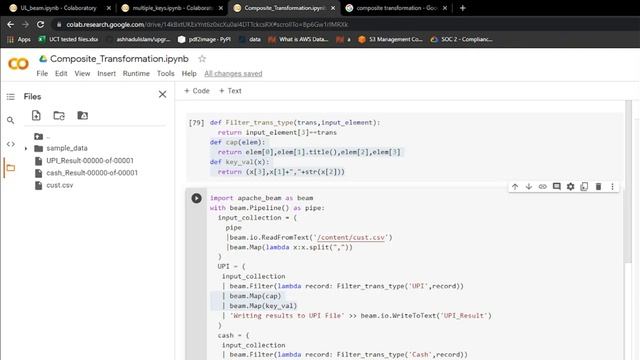Image resolution: width=640 pixels, height=360 pixels.
Task: Open the Edit menu
Action: click(61, 73)
